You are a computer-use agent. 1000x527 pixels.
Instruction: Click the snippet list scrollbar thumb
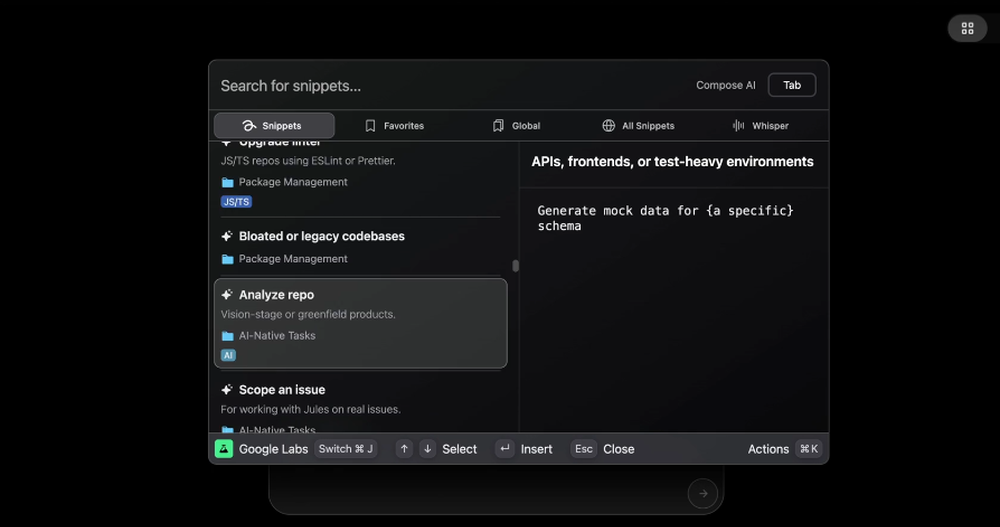[515, 265]
